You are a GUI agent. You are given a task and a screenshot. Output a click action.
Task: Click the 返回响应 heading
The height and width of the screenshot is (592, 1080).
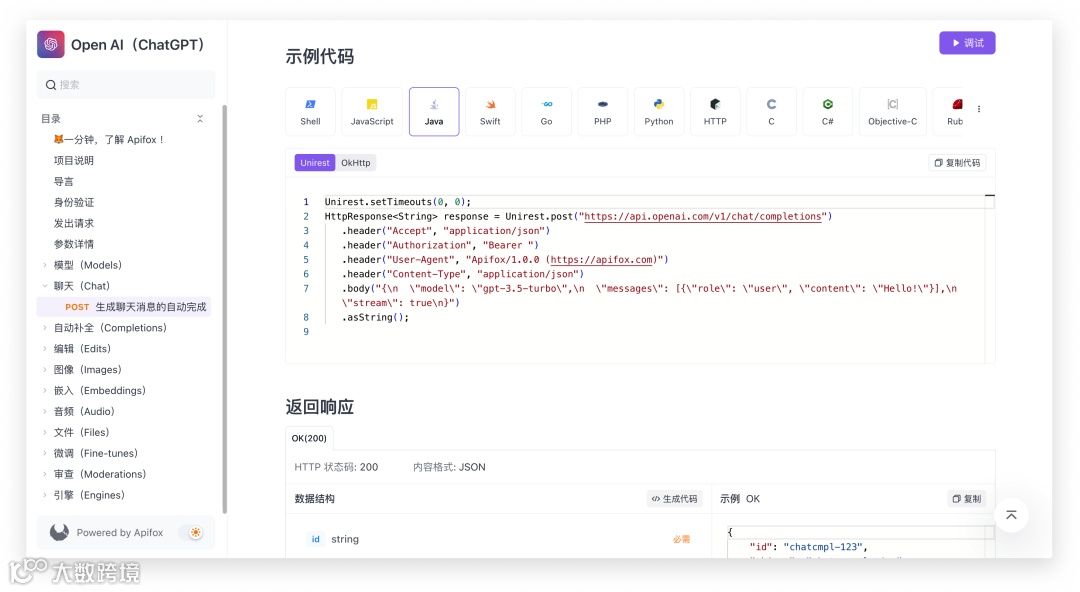320,407
